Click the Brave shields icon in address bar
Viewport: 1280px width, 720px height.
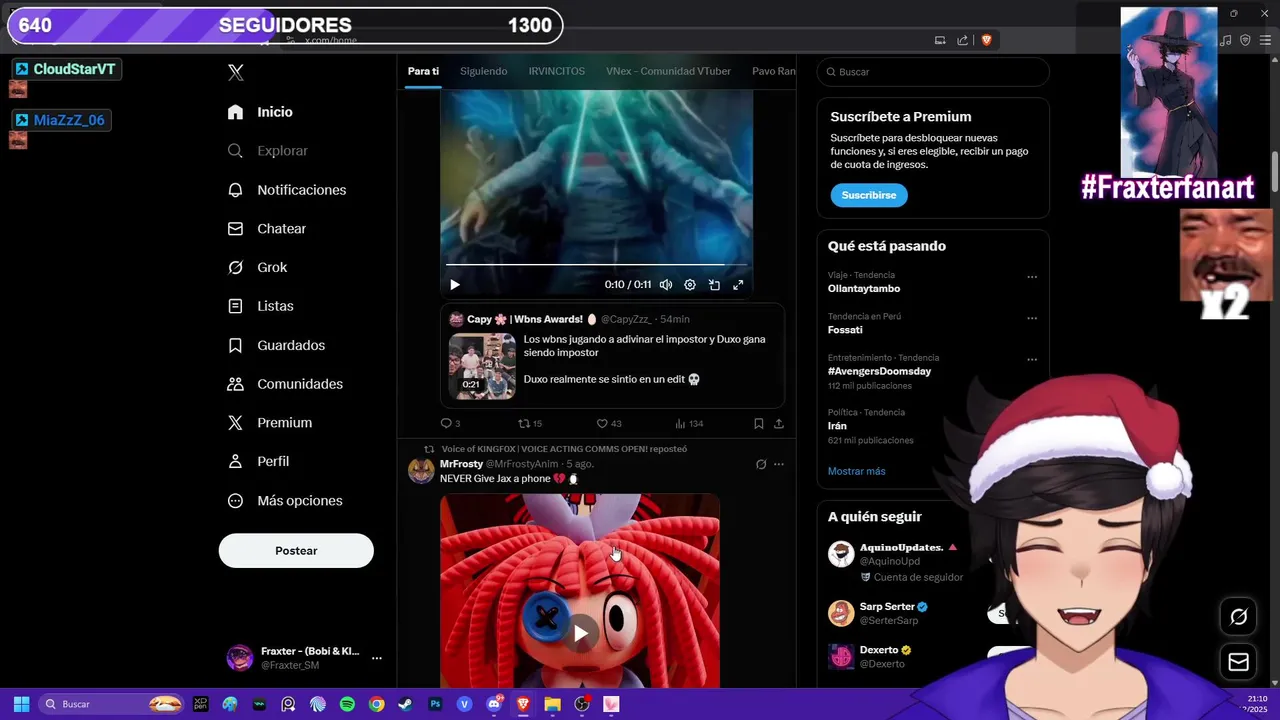pyautogui.click(x=986, y=40)
